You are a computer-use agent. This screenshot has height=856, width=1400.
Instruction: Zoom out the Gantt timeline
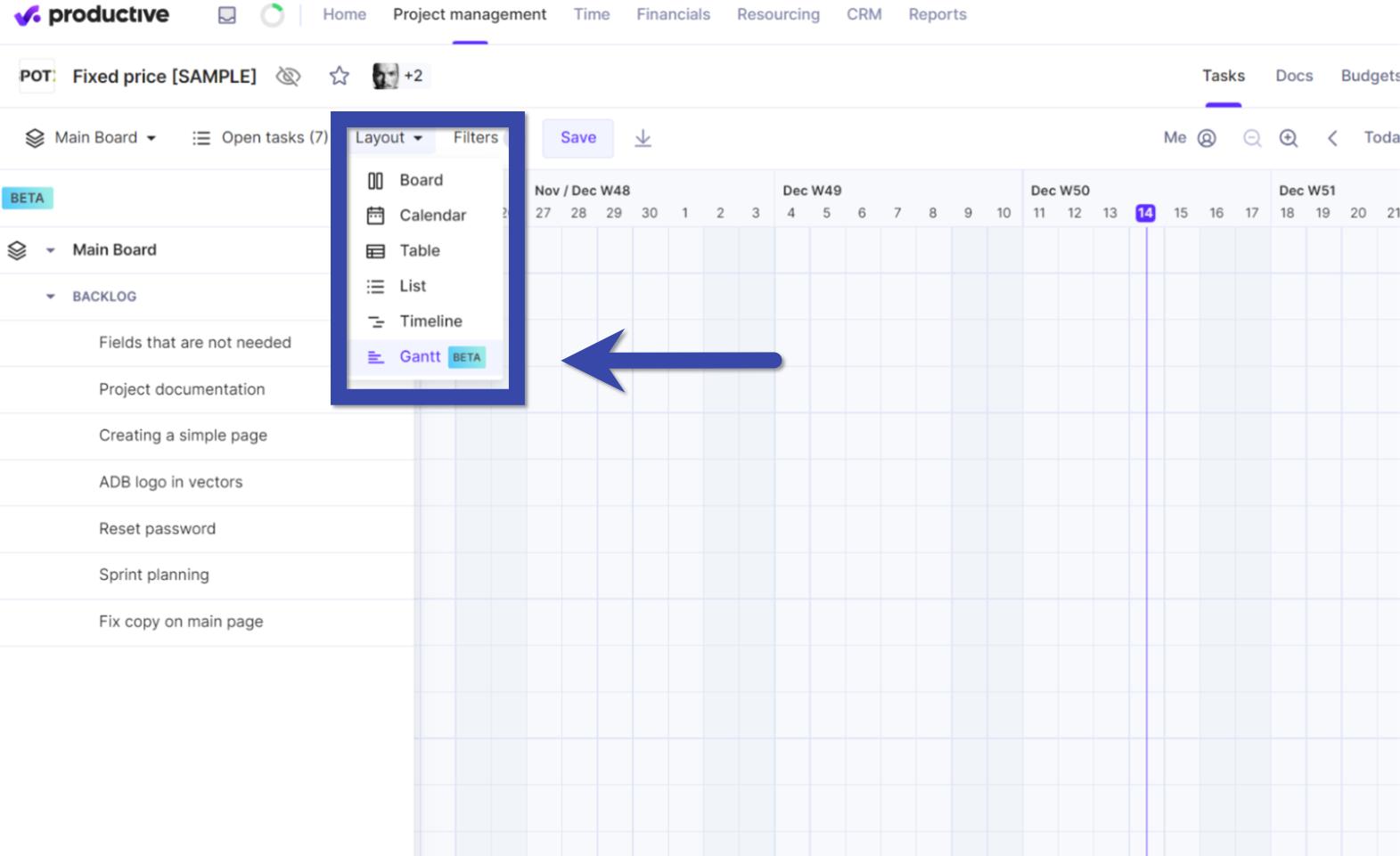[1252, 138]
